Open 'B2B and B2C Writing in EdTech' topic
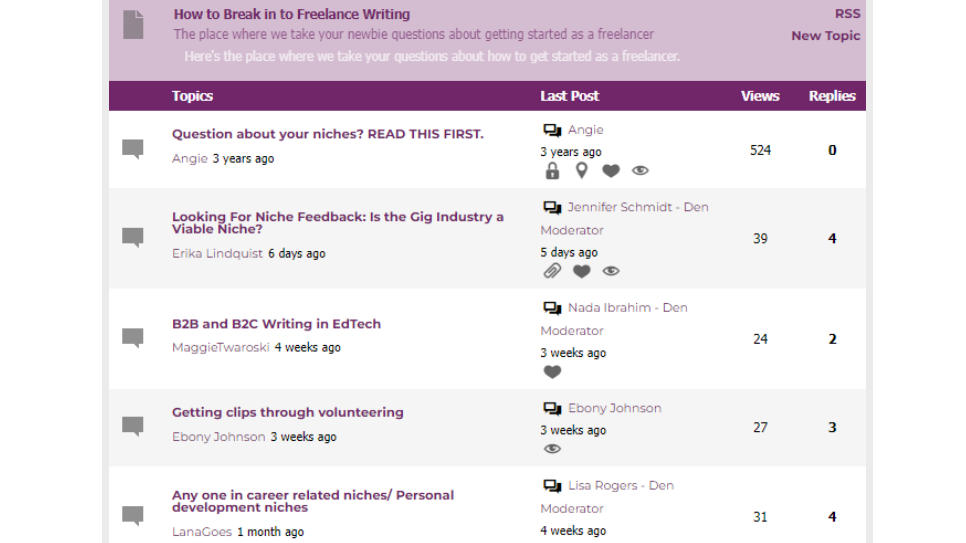The image size is (966, 543). [276, 324]
